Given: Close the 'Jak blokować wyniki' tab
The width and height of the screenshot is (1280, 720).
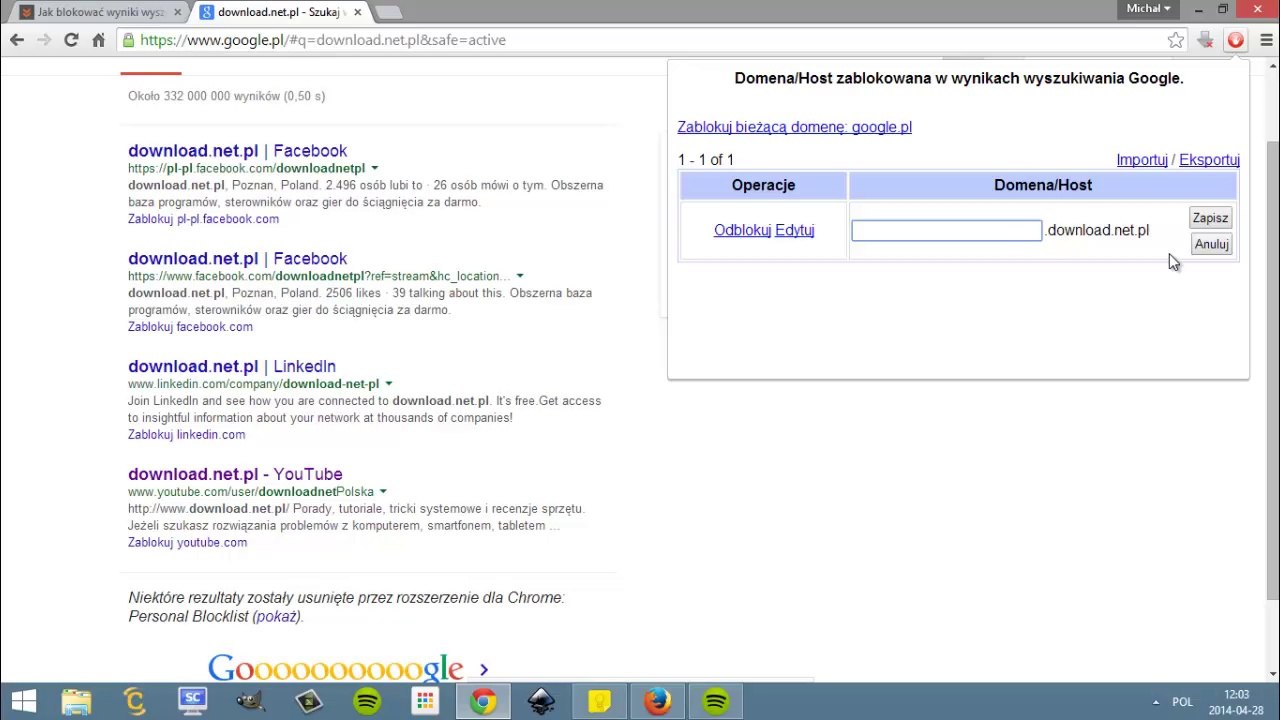Looking at the screenshot, I should point(178,12).
